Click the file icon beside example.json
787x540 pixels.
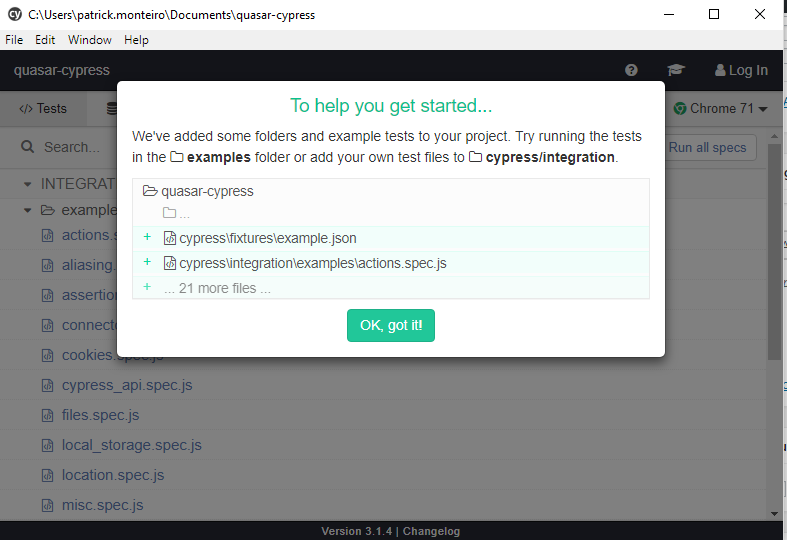[170, 238]
